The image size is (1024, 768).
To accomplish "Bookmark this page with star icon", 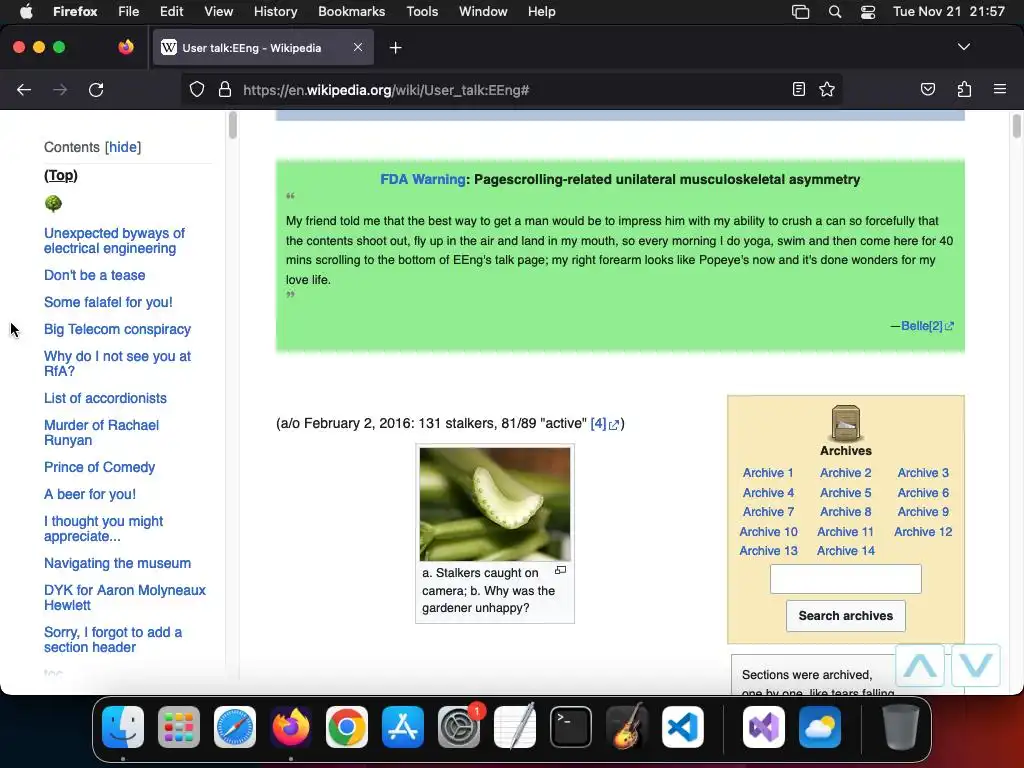I will tap(827, 89).
